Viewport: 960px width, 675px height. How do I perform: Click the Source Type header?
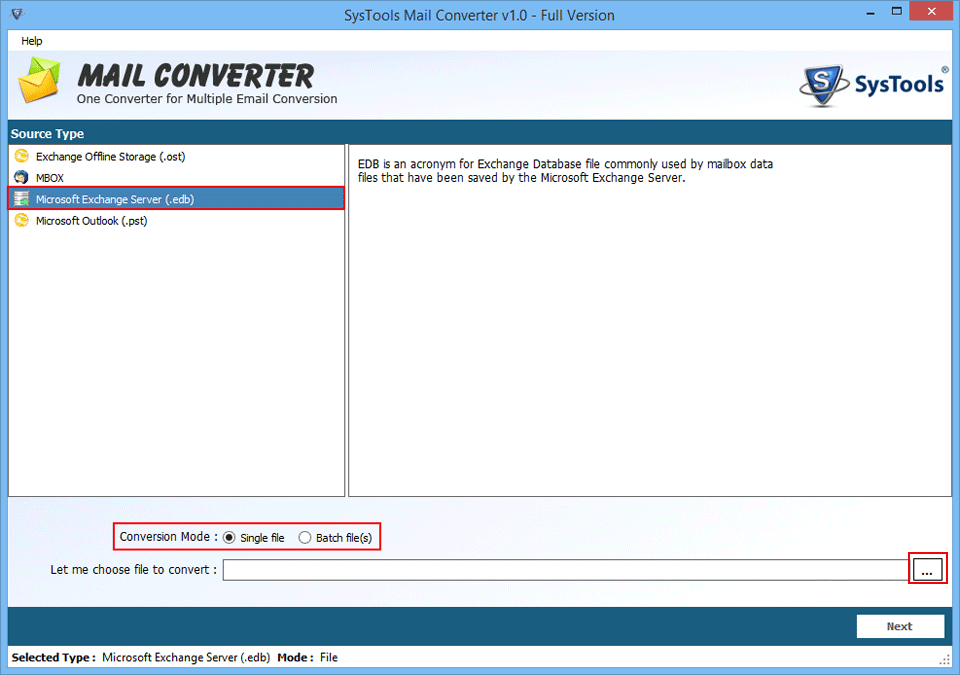tap(47, 134)
